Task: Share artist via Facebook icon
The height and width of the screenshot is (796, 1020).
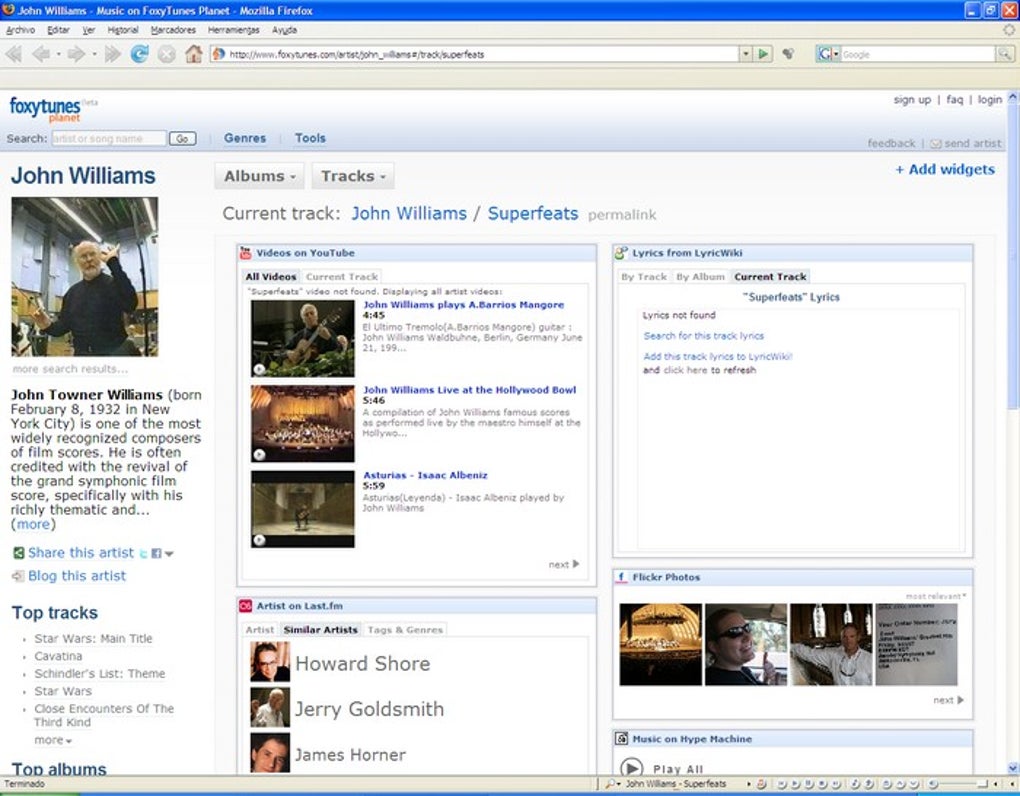Action: click(x=156, y=553)
